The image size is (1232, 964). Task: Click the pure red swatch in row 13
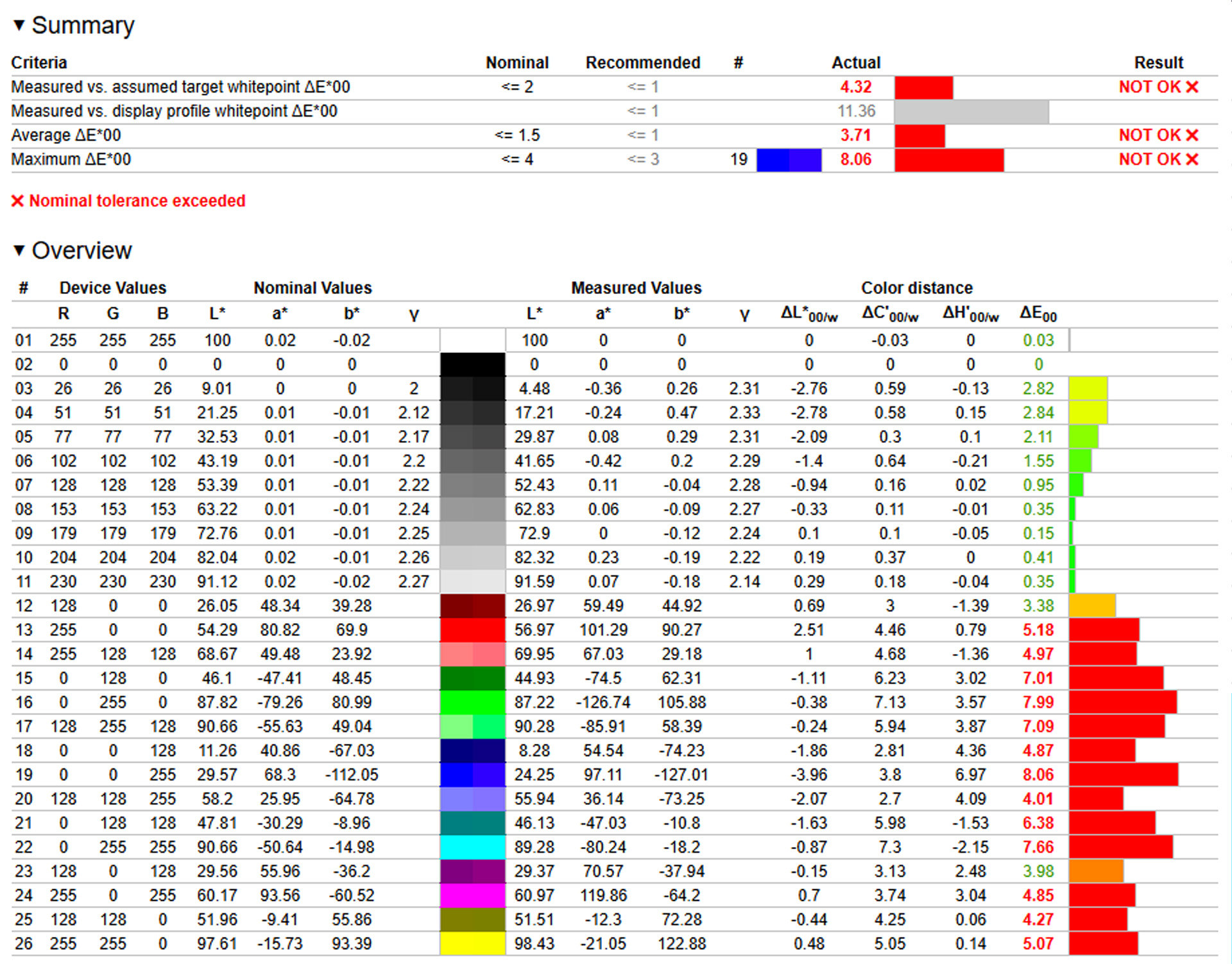(472, 630)
